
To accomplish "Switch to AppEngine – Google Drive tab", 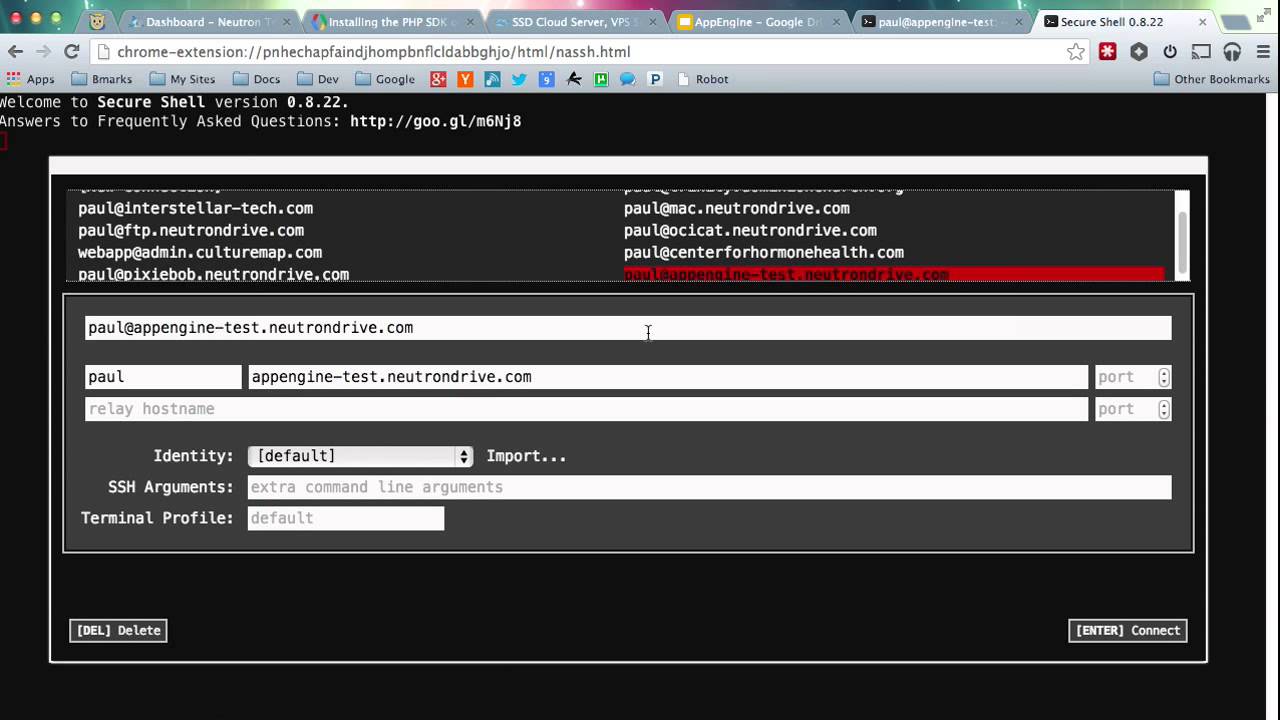I will click(758, 21).
